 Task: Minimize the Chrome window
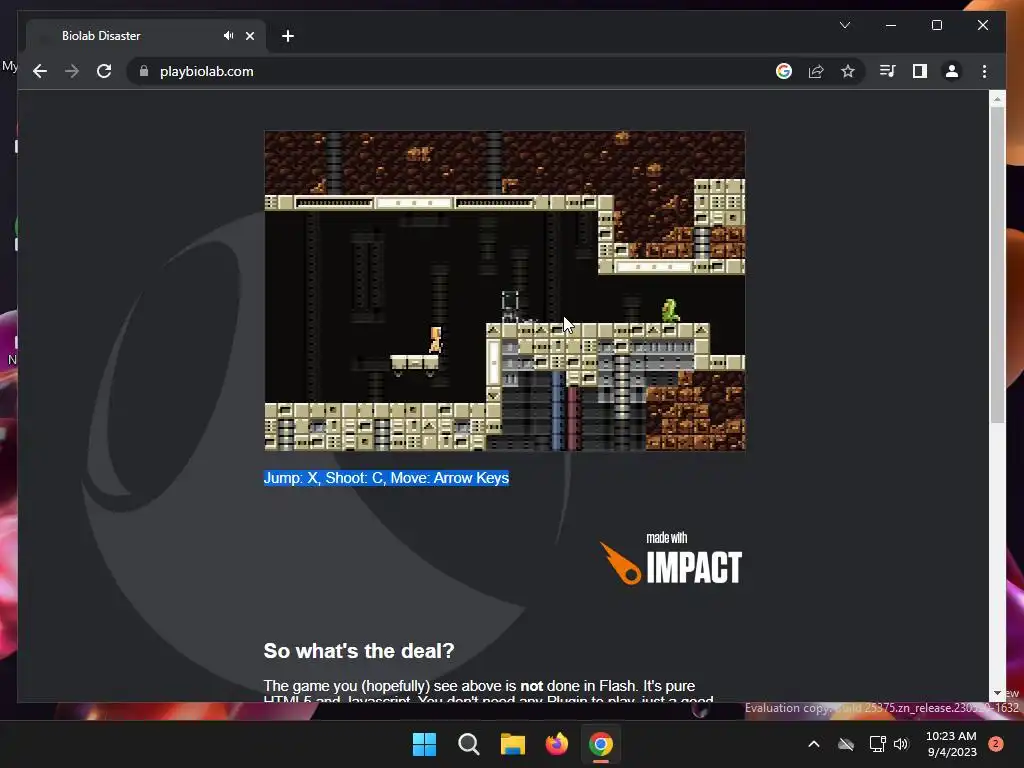click(891, 25)
